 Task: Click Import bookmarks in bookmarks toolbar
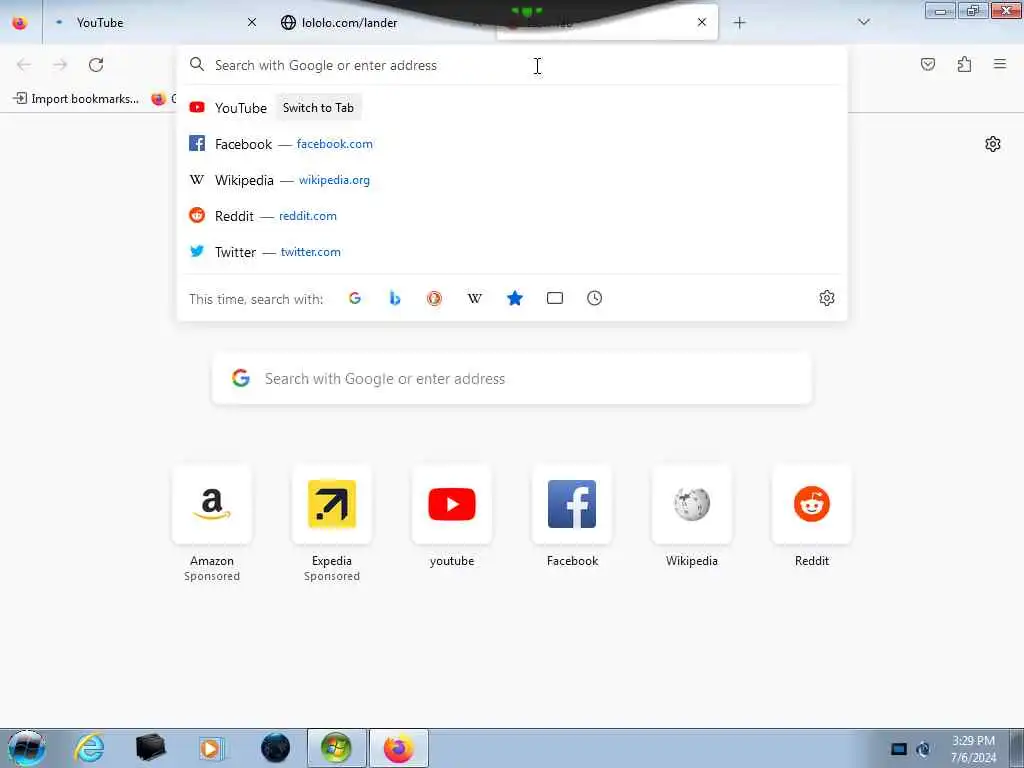(76, 99)
